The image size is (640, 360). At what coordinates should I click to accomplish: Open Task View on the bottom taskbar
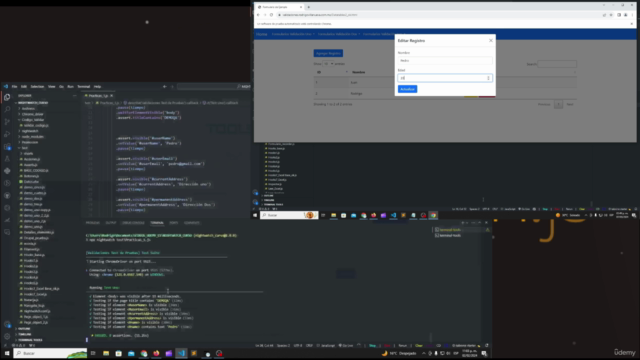tap(93, 353)
